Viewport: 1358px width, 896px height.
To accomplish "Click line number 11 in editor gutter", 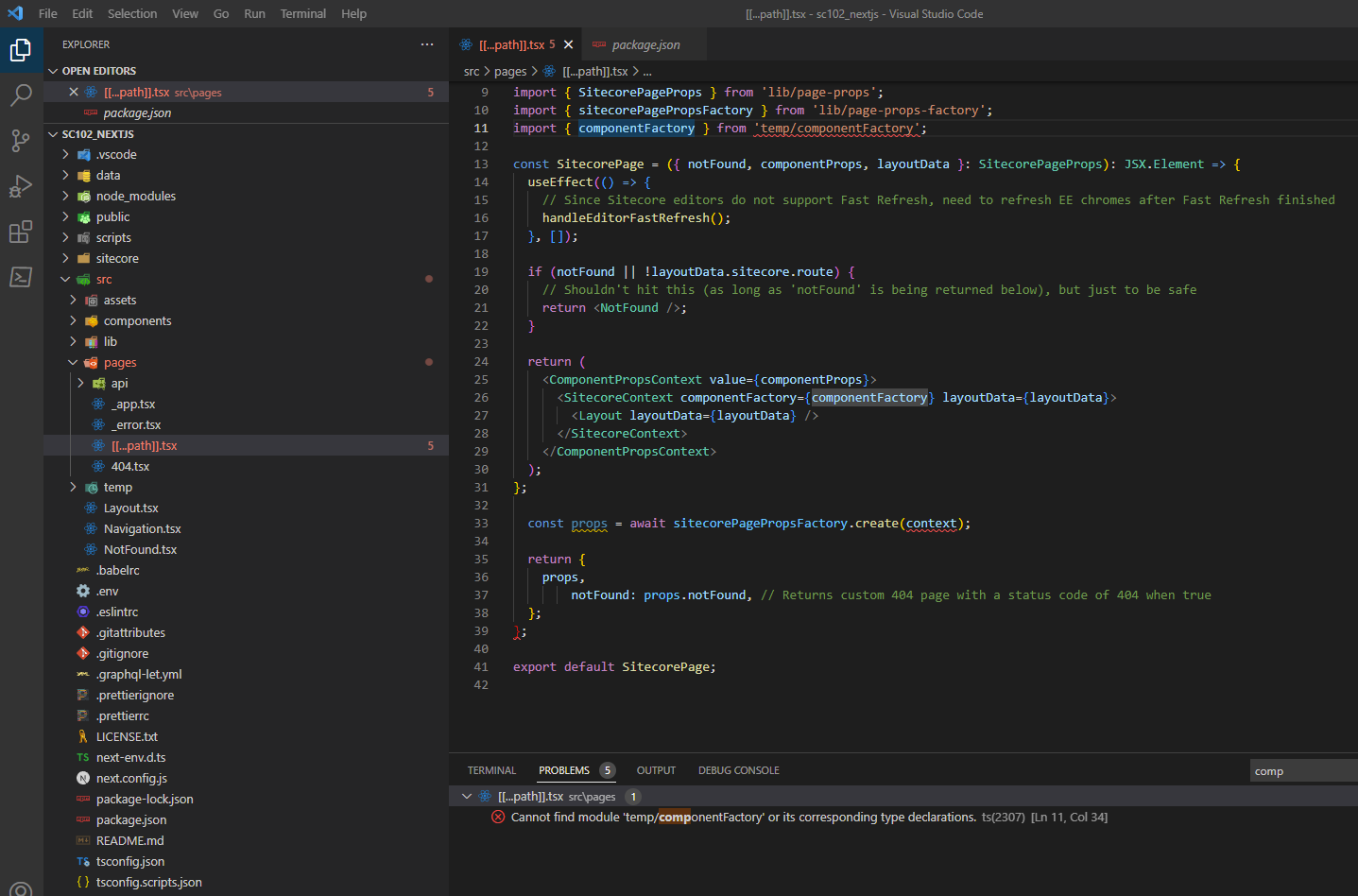I will tap(481, 128).
